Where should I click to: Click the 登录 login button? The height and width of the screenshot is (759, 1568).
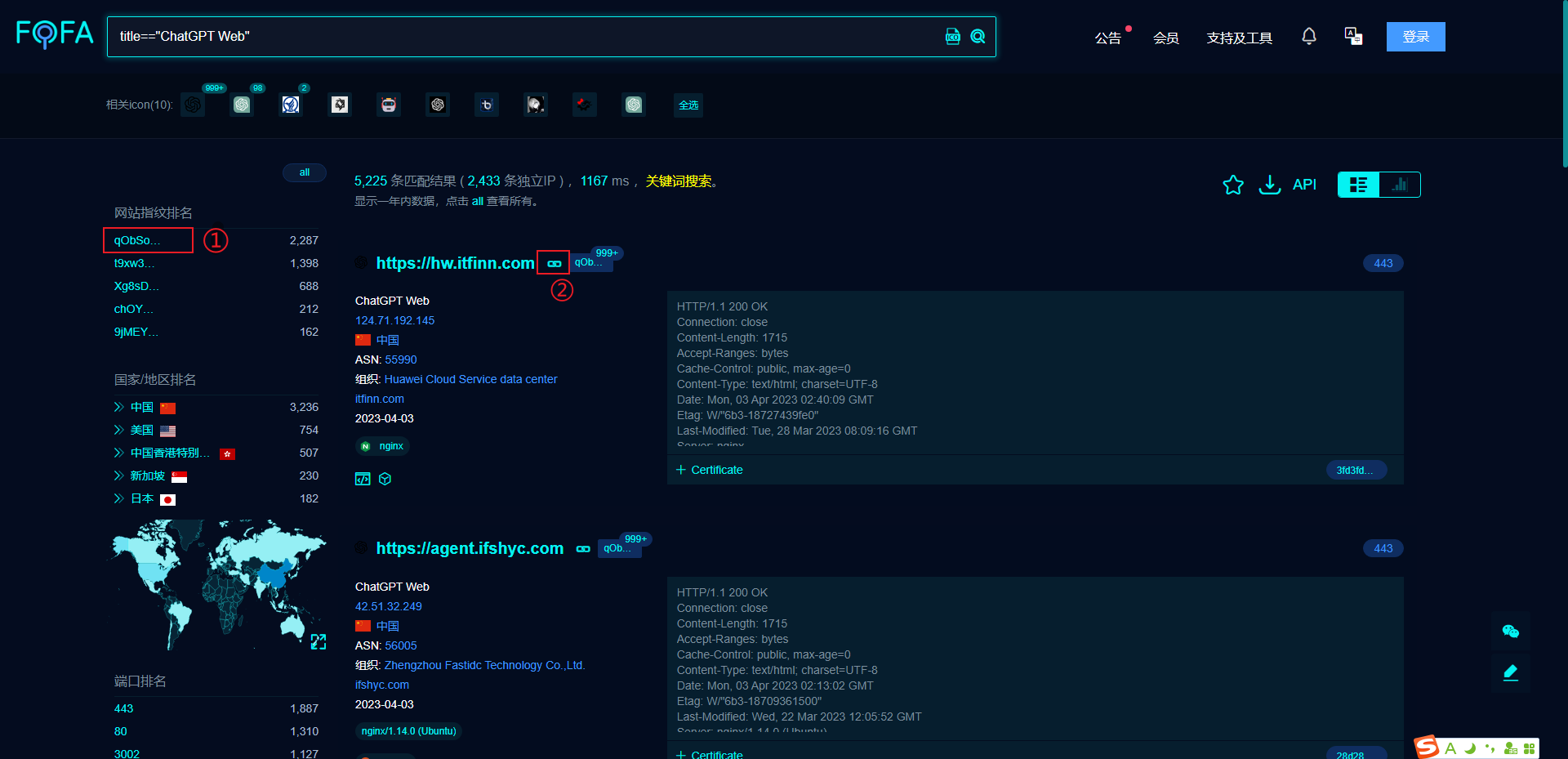[1416, 37]
